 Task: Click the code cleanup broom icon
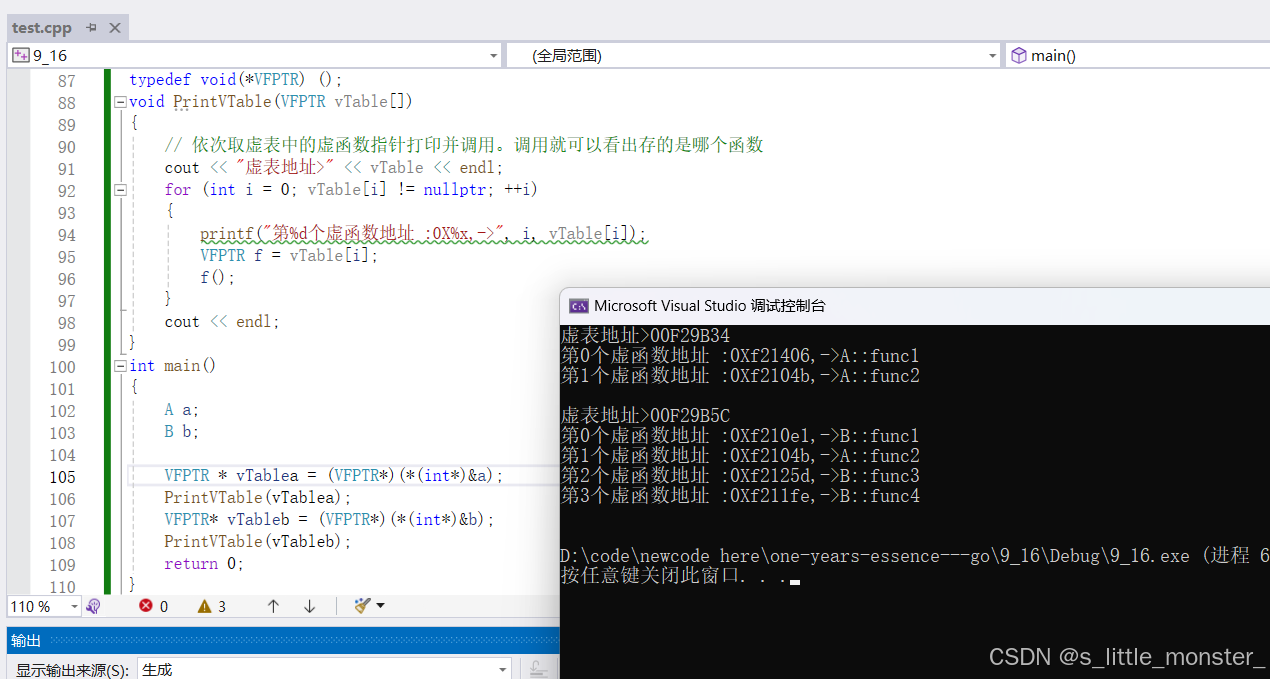coord(362,606)
